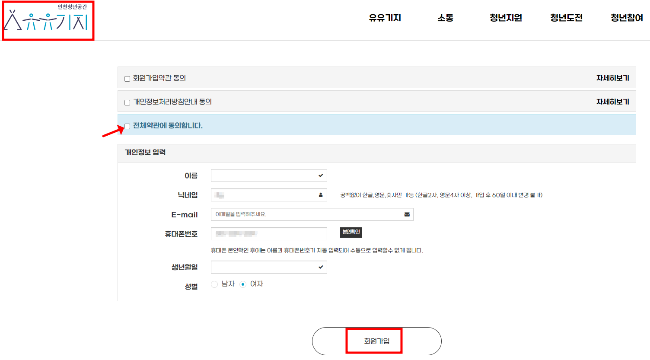Image resolution: width=650 pixels, height=360 pixels.
Task: View 자세히보기 for 회원가입약관
Action: 613,78
